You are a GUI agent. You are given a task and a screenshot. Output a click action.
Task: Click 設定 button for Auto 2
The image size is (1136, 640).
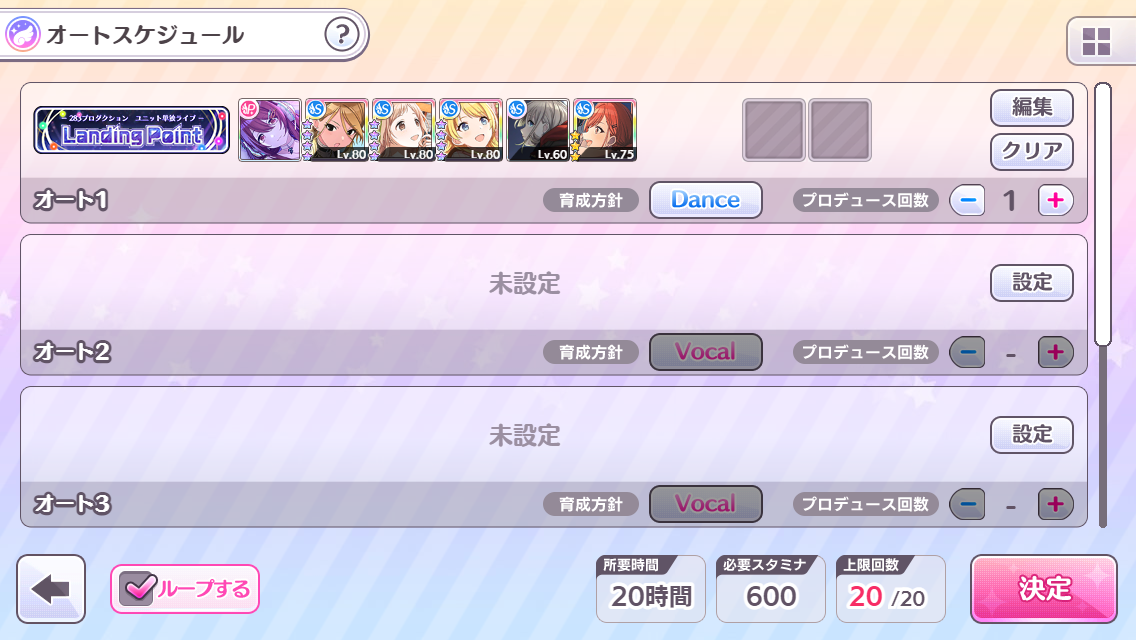pyautogui.click(x=1032, y=283)
